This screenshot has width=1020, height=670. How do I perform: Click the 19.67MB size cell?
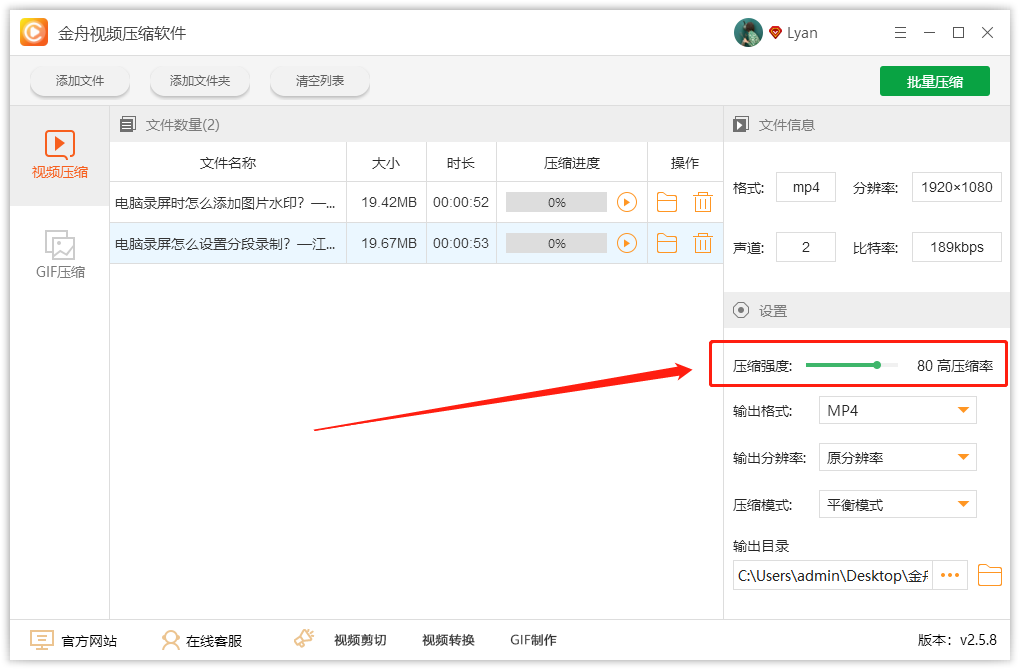[388, 243]
